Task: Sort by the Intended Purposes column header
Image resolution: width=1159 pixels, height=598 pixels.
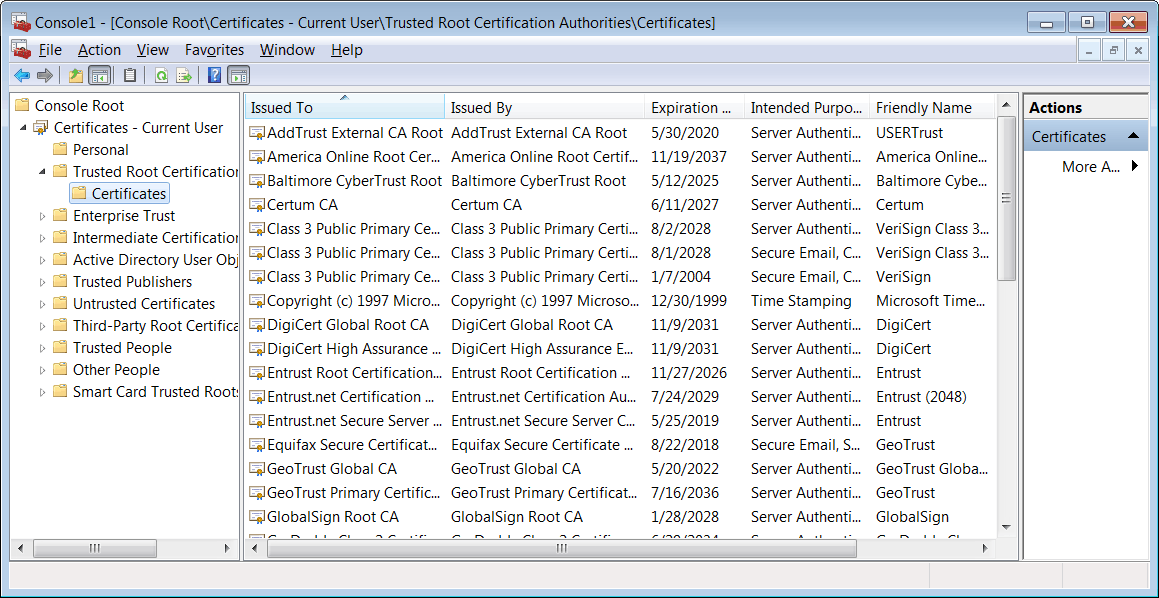Action: coord(807,107)
